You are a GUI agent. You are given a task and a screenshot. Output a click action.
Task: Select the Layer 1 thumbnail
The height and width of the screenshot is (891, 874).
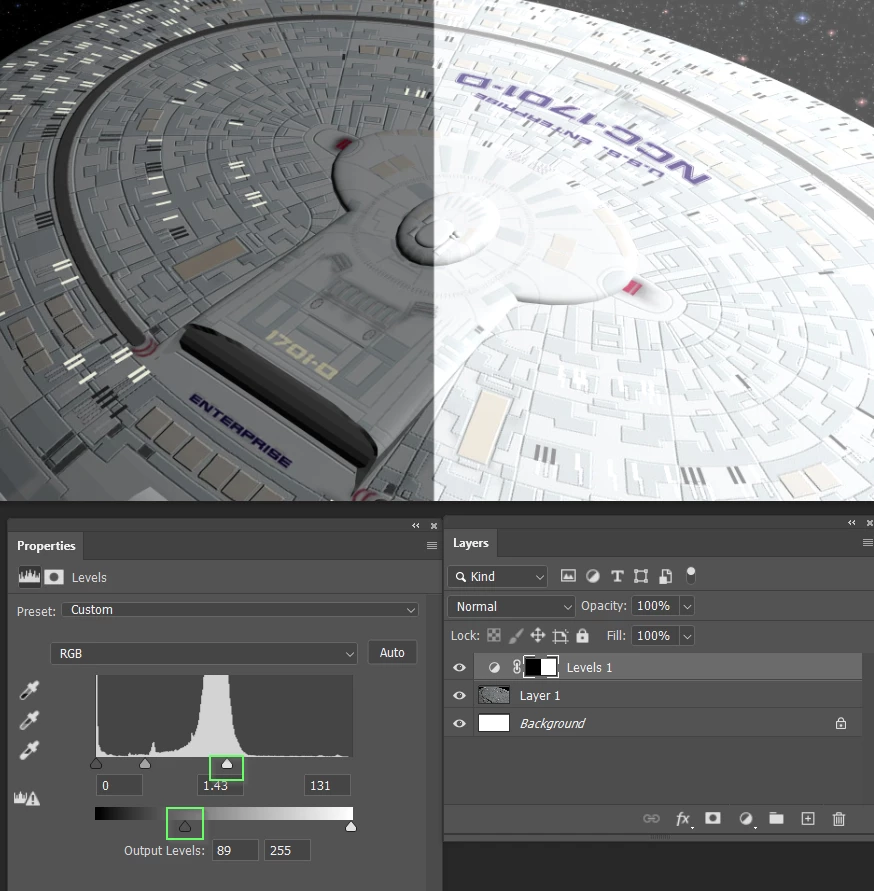pos(494,695)
